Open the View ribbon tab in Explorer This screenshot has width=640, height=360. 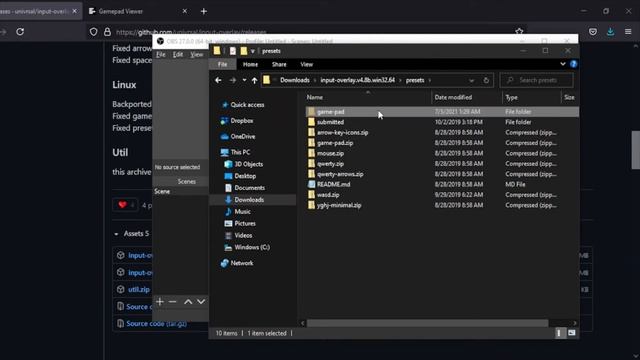[307, 64]
